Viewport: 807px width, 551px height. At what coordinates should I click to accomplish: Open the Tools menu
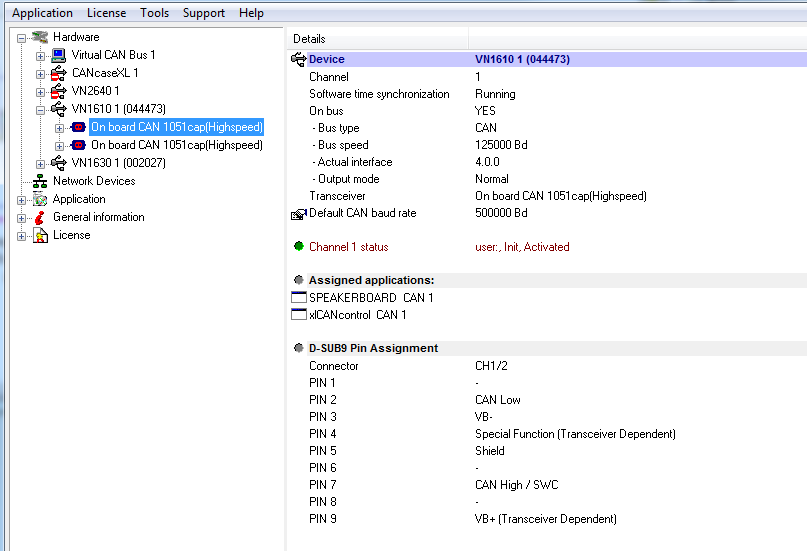[x=154, y=13]
